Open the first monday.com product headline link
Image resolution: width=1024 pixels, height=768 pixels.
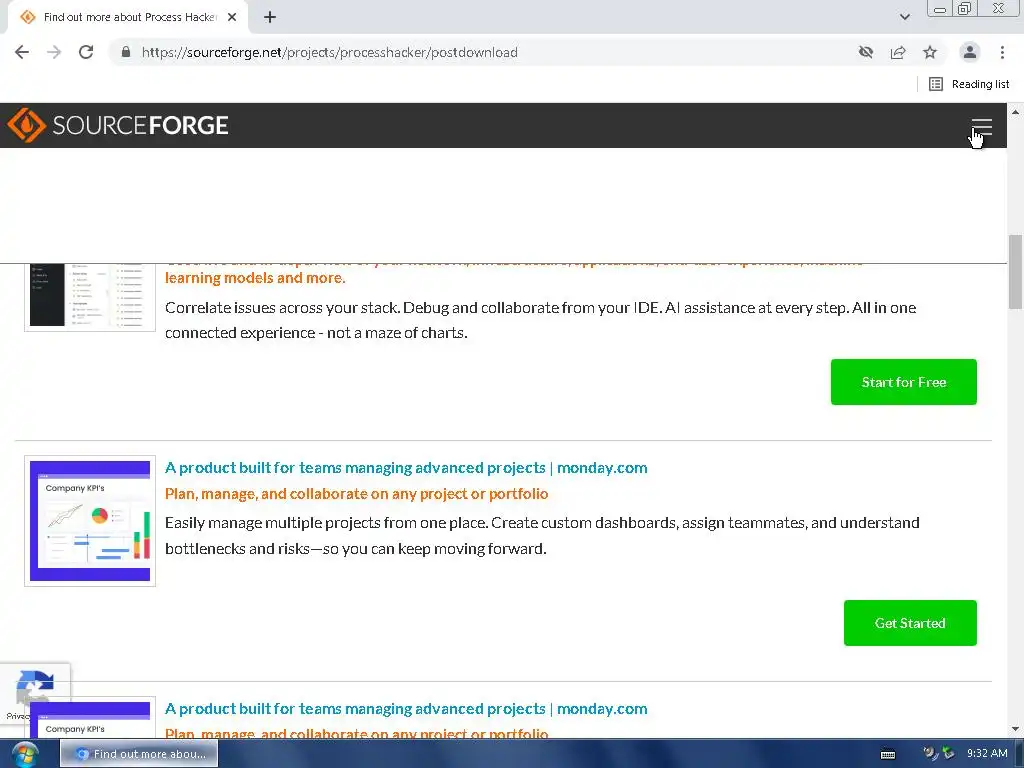[406, 468]
